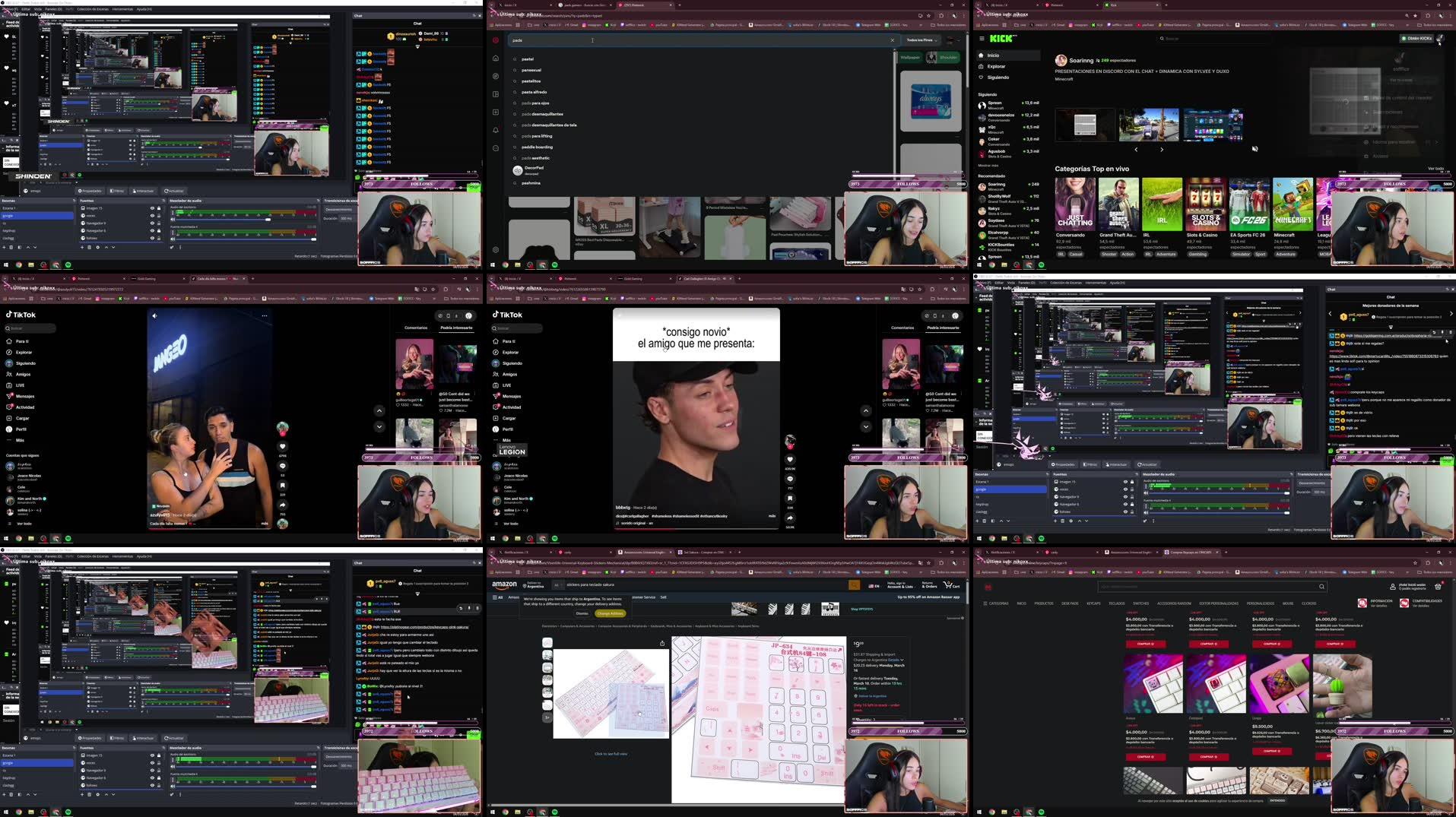Click 'Ver todo' next to Categorías Top en vivo
This screenshot has height=817, width=1456.
pos(1436,169)
